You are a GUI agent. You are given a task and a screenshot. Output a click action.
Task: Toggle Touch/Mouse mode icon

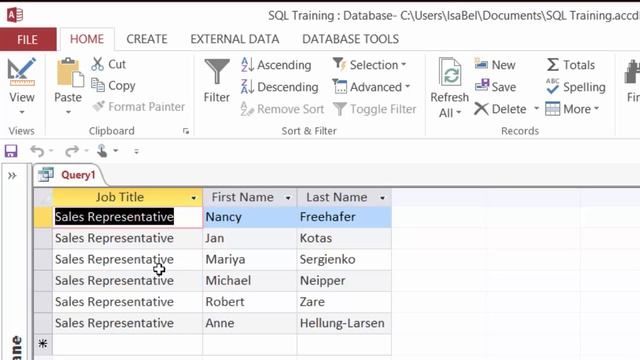click(x=102, y=151)
